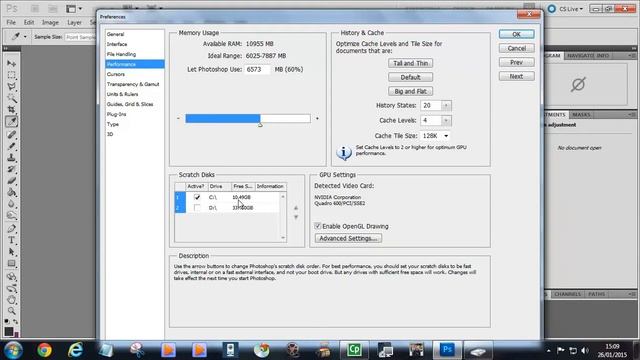Select Transparency & Gamut category
Viewport: 640px width, 360px height.
[133, 84]
